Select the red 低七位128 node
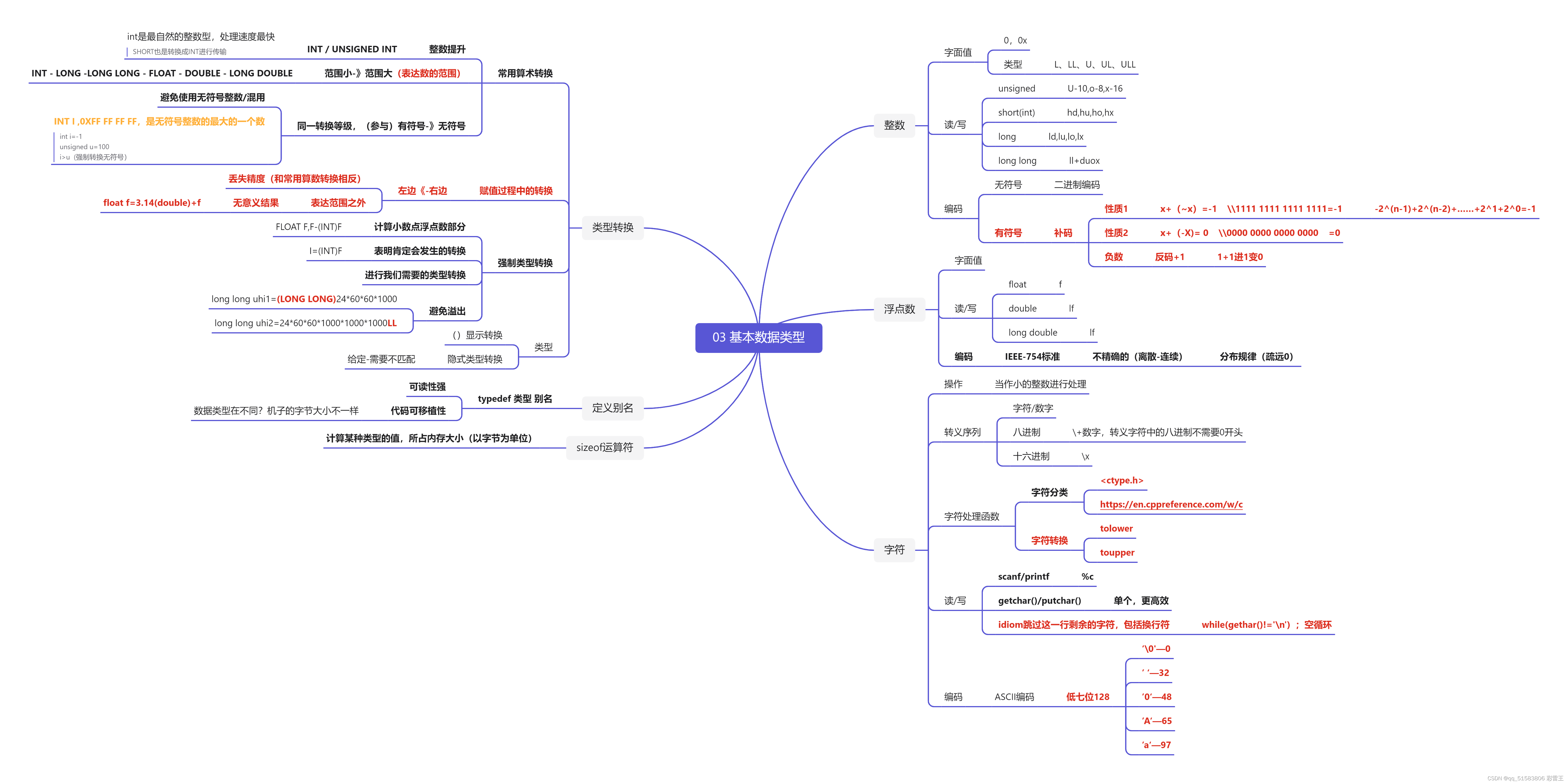This screenshot has width=1568, height=784. point(1087,697)
